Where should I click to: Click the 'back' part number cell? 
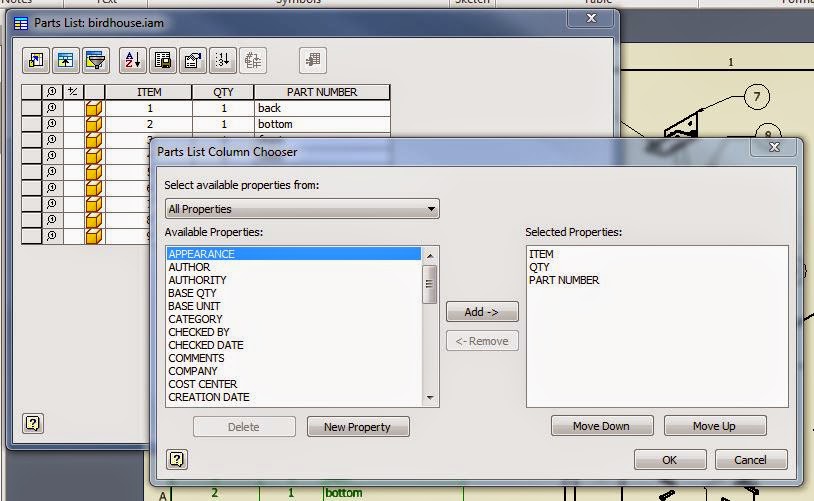pyautogui.click(x=322, y=108)
